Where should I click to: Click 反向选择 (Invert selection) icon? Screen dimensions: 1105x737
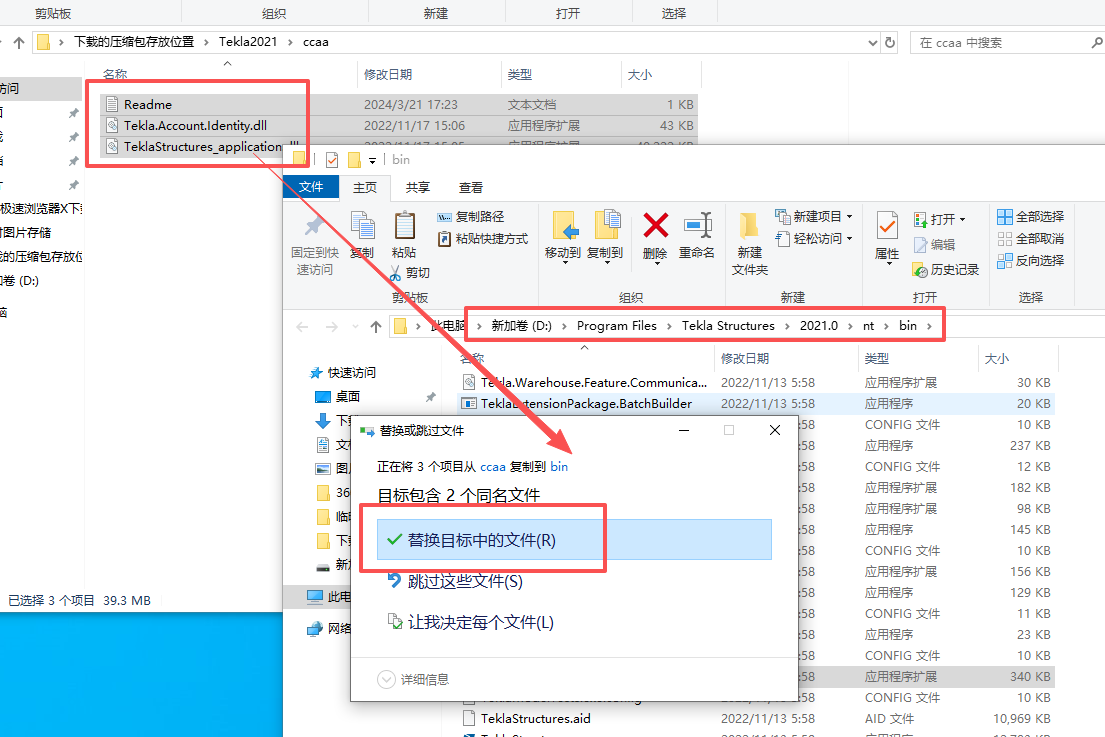[x=1039, y=260]
